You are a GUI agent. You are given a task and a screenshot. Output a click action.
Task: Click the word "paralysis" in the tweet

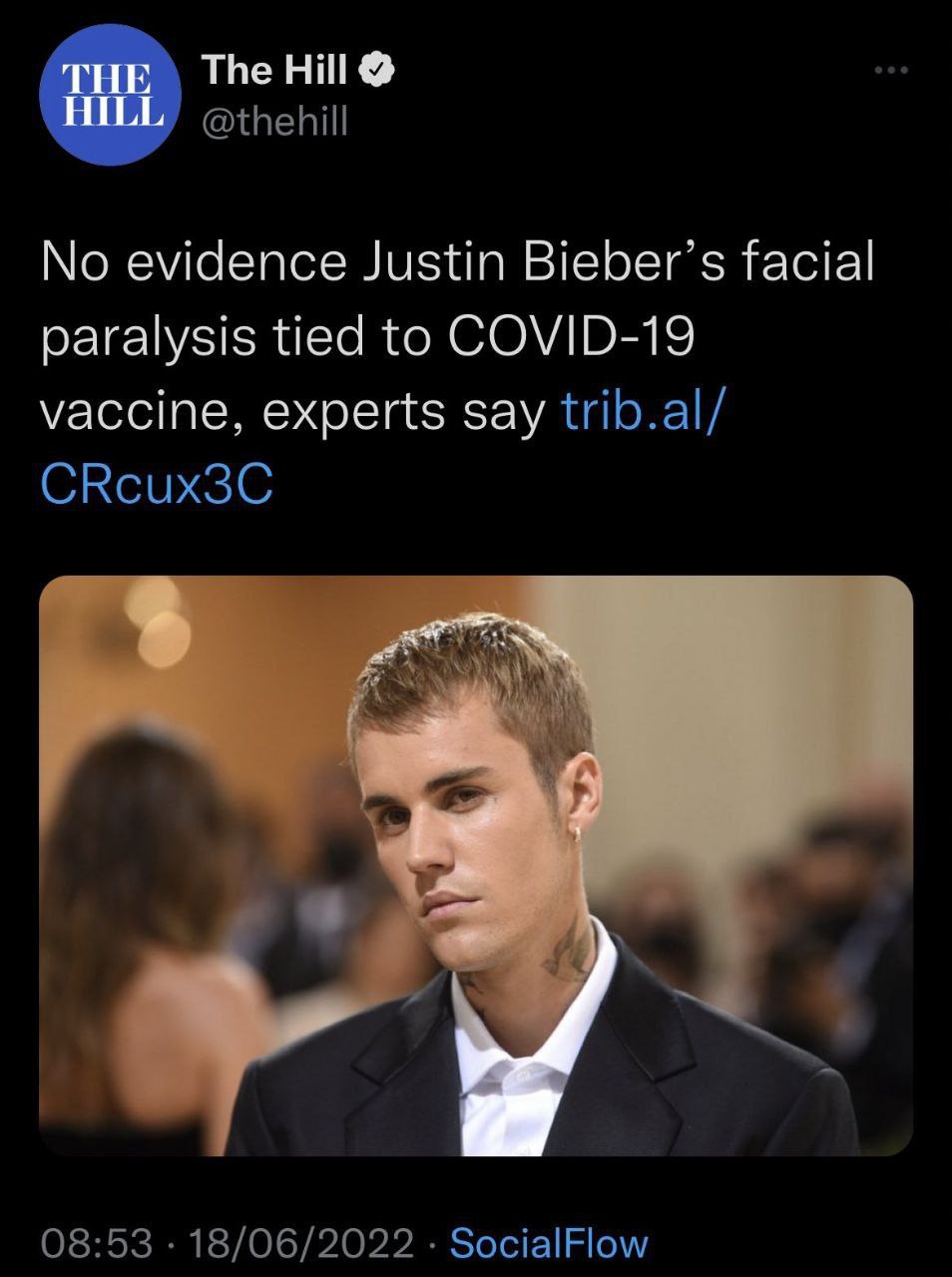pos(148,337)
